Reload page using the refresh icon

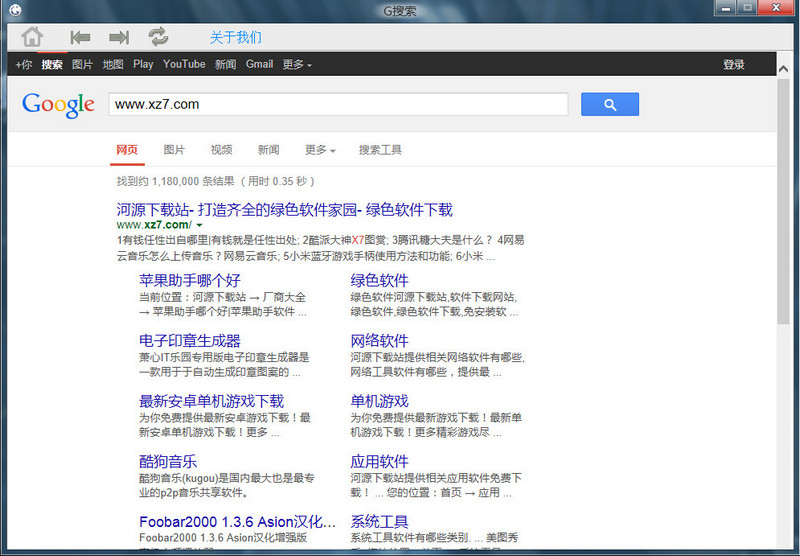point(158,37)
